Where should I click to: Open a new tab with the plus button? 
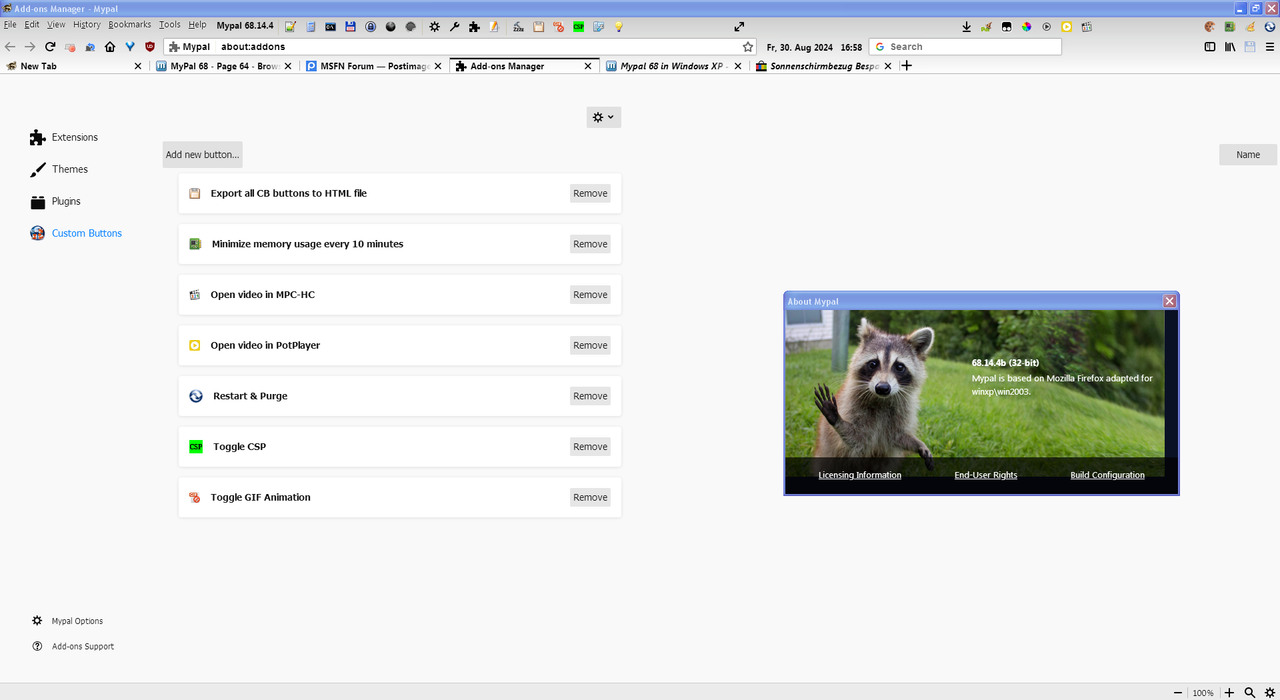(x=907, y=66)
